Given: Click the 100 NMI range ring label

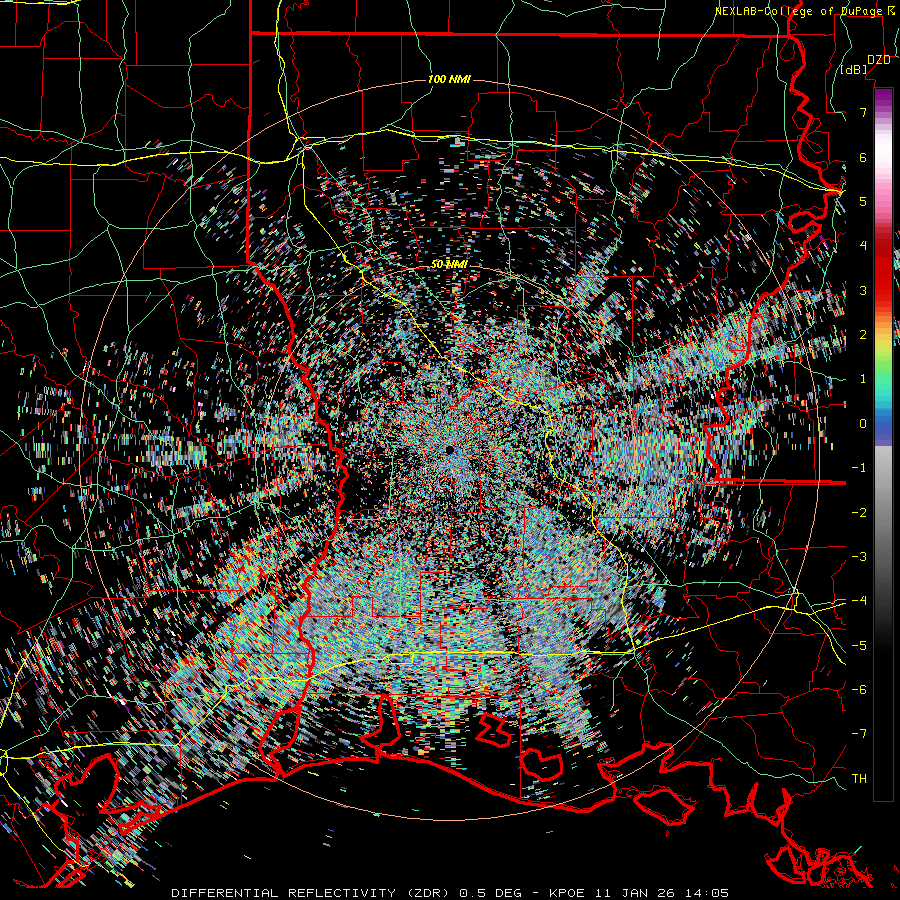Looking at the screenshot, I should point(449,79).
